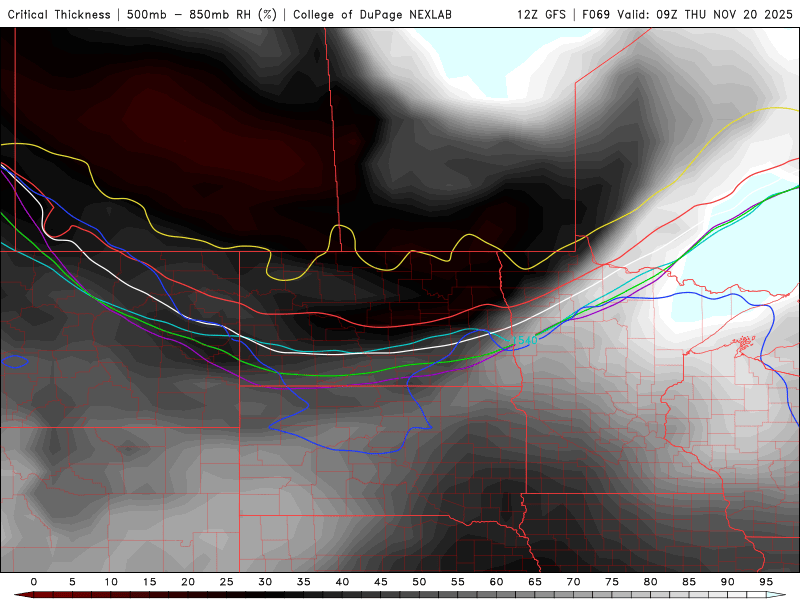Click the "09Z THU NOV 20 2025" valid time
800x600 pixels.
(724, 14)
